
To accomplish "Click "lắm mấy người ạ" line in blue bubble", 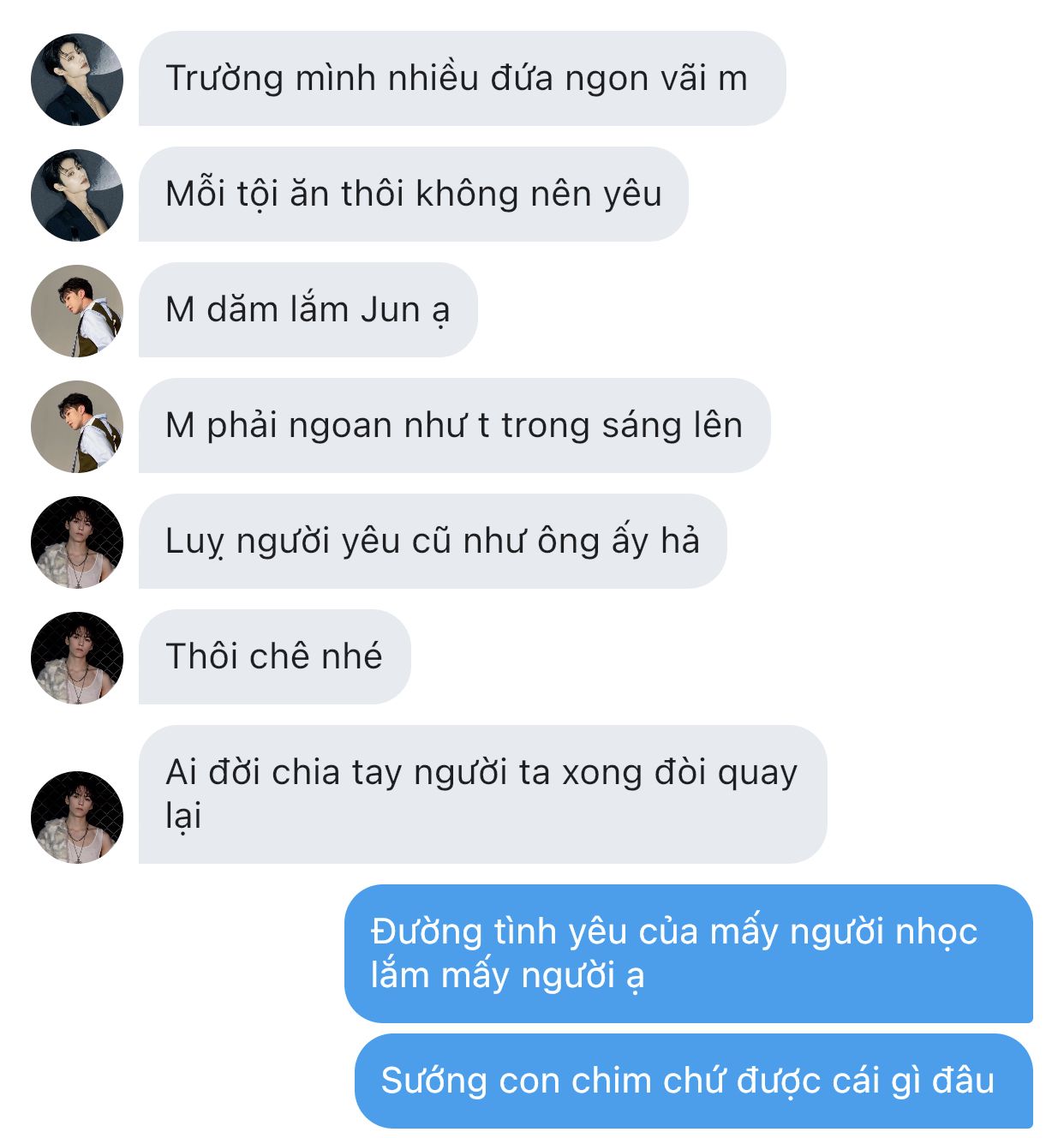I will coord(507,976).
